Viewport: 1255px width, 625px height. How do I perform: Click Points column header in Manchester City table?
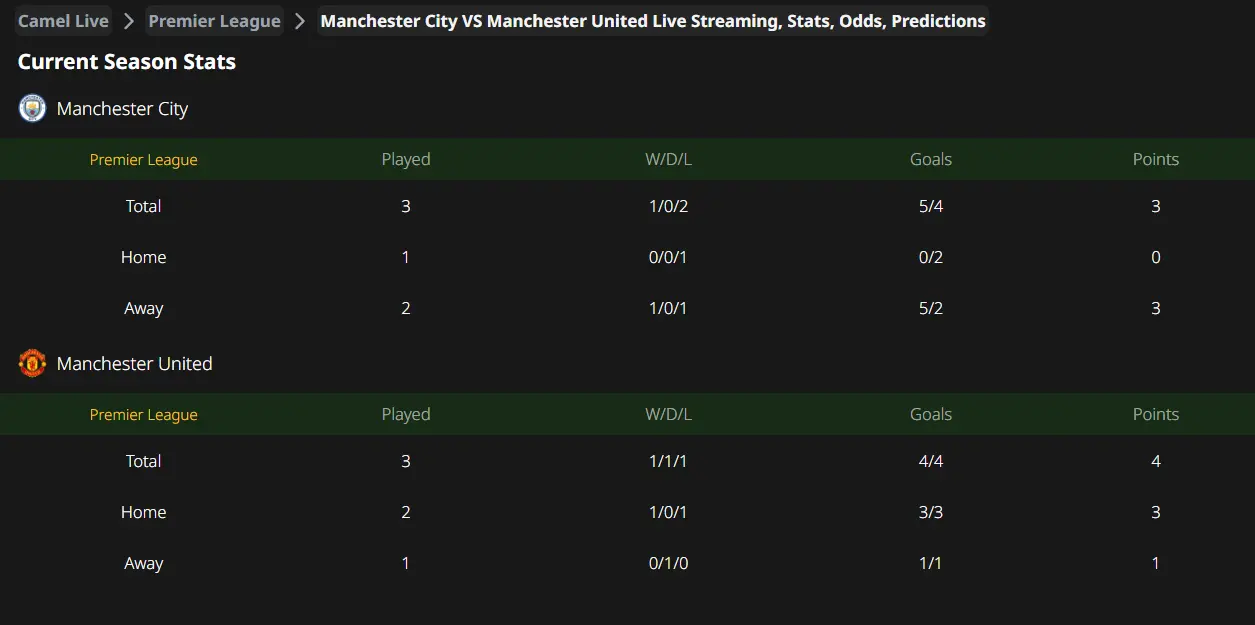coord(1156,160)
